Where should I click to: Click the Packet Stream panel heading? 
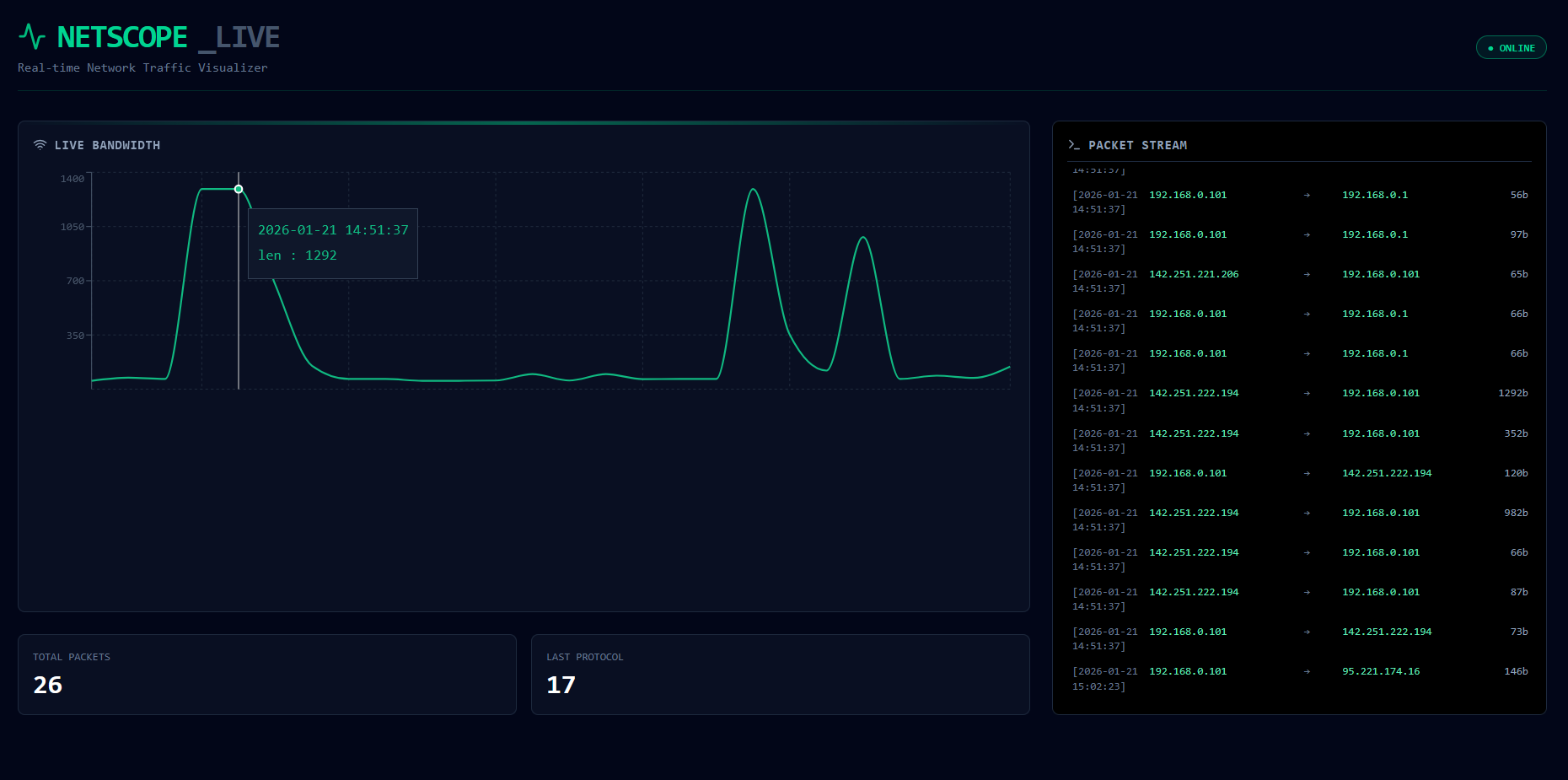click(x=1137, y=145)
